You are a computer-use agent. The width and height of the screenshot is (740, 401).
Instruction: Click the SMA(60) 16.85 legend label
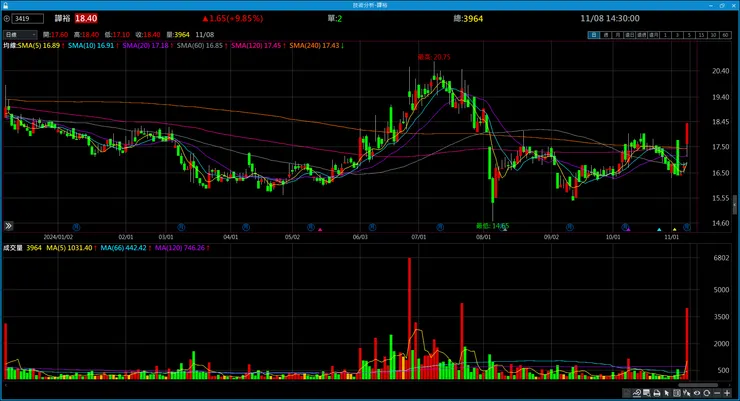click(x=202, y=45)
